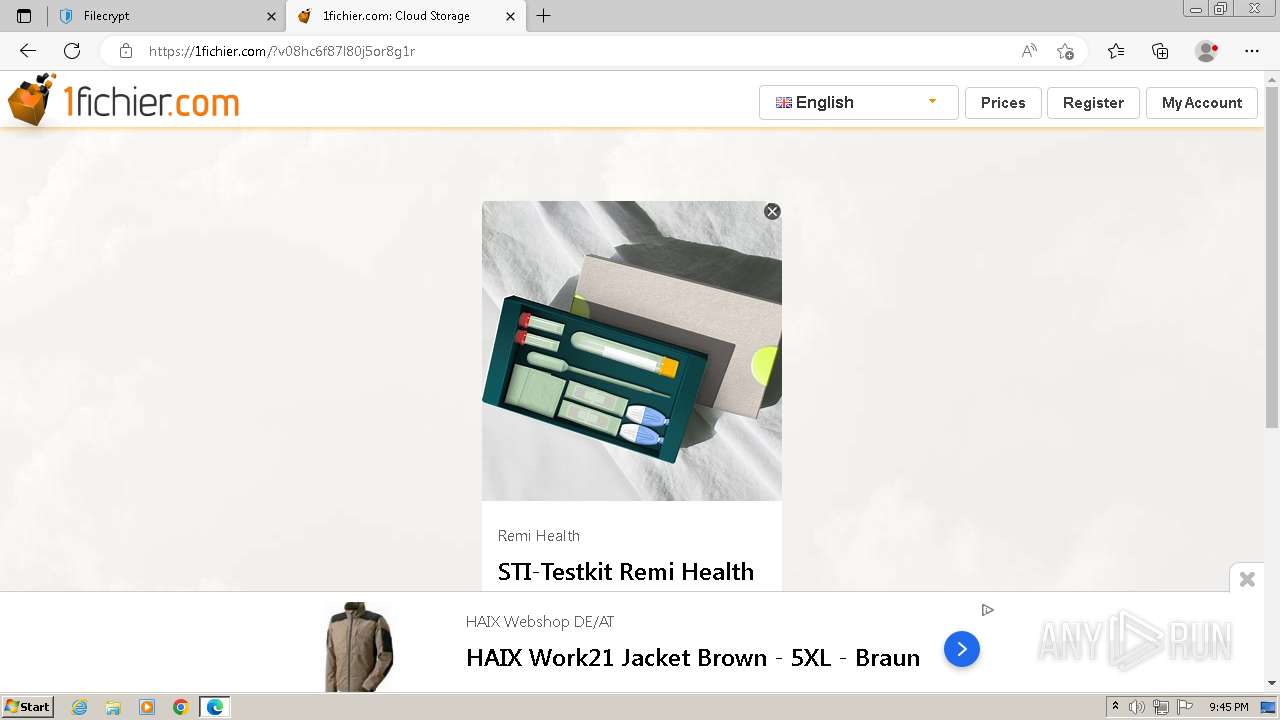Image resolution: width=1280 pixels, height=720 pixels.
Task: Open the AdChoices icon
Action: [x=988, y=610]
